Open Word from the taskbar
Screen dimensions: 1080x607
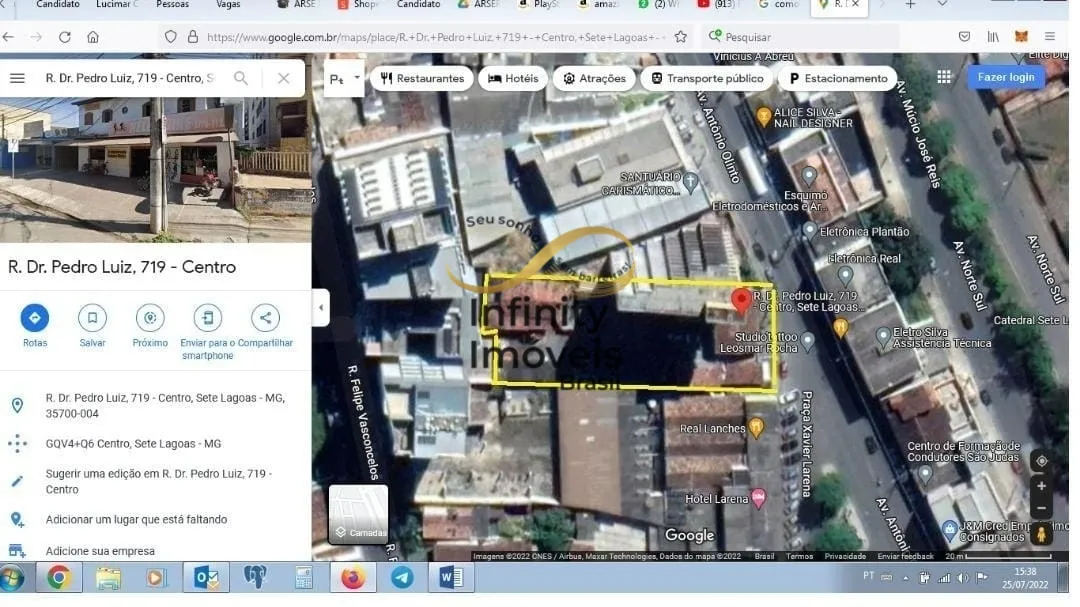click(451, 577)
